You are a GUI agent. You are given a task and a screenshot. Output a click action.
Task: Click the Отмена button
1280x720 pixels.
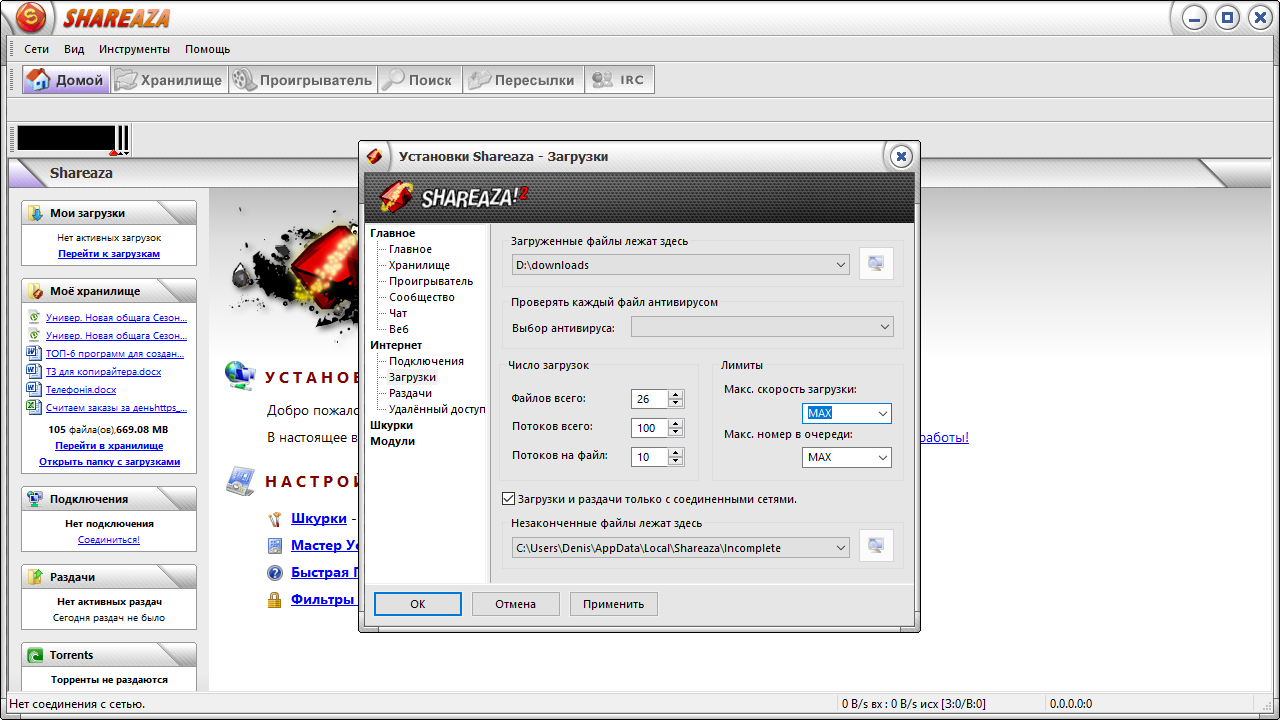pos(515,604)
